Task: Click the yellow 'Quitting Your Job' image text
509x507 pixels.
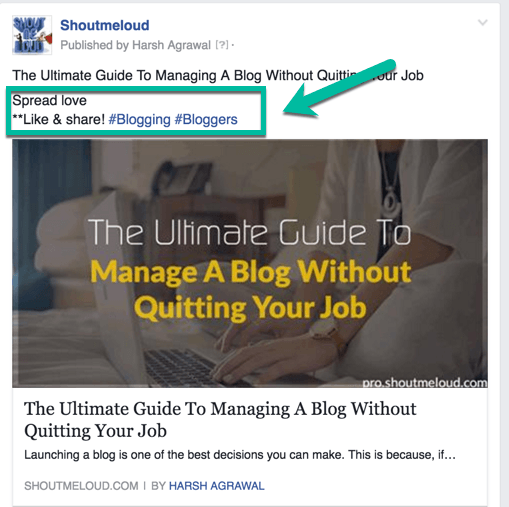Action: tap(251, 308)
